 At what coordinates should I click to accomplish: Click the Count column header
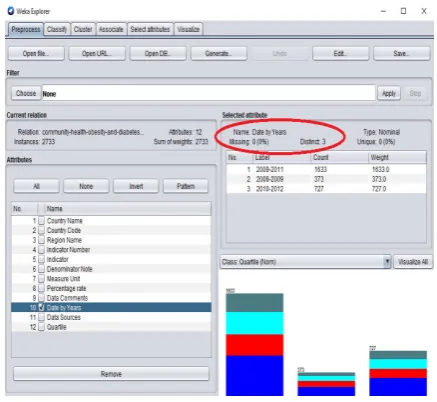[x=339, y=157]
